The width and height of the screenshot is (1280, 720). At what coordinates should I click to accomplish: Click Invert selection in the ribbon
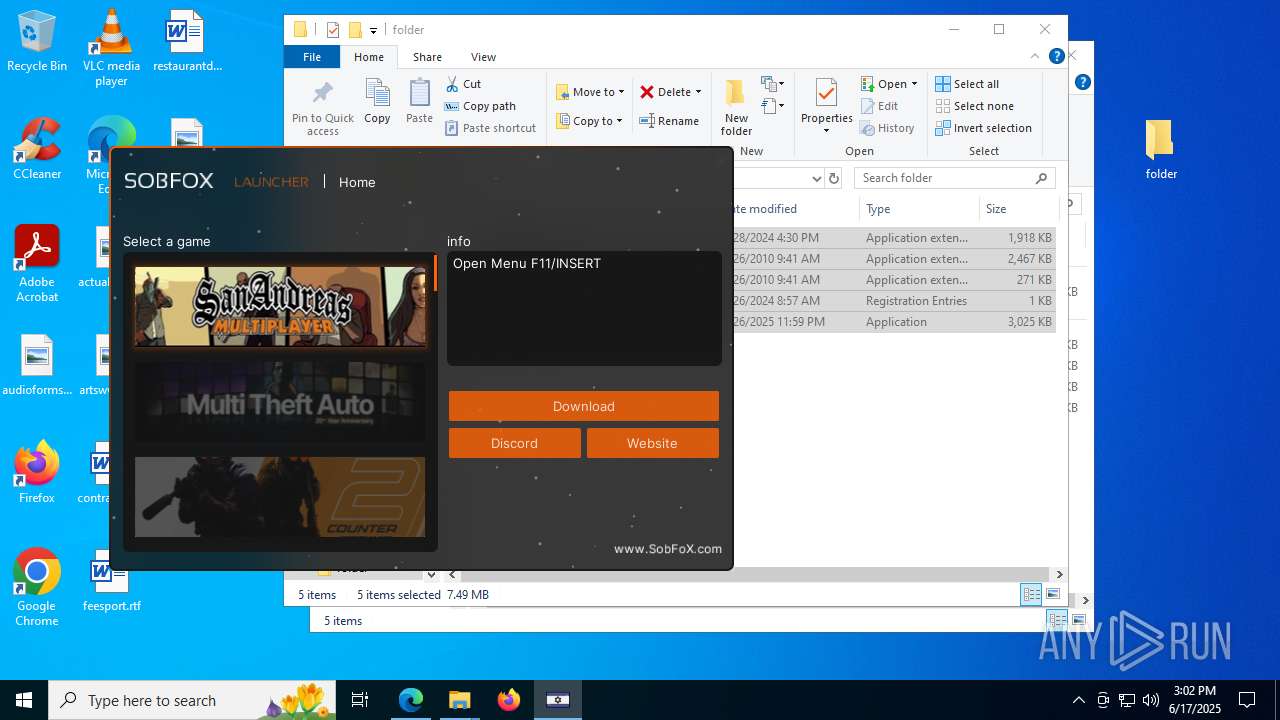click(x=983, y=128)
